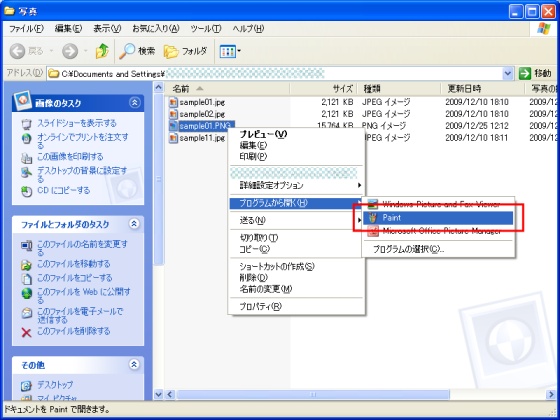The width and height of the screenshot is (560, 420).
Task: Click the sample11.jpg file icon
Action: tap(173, 138)
